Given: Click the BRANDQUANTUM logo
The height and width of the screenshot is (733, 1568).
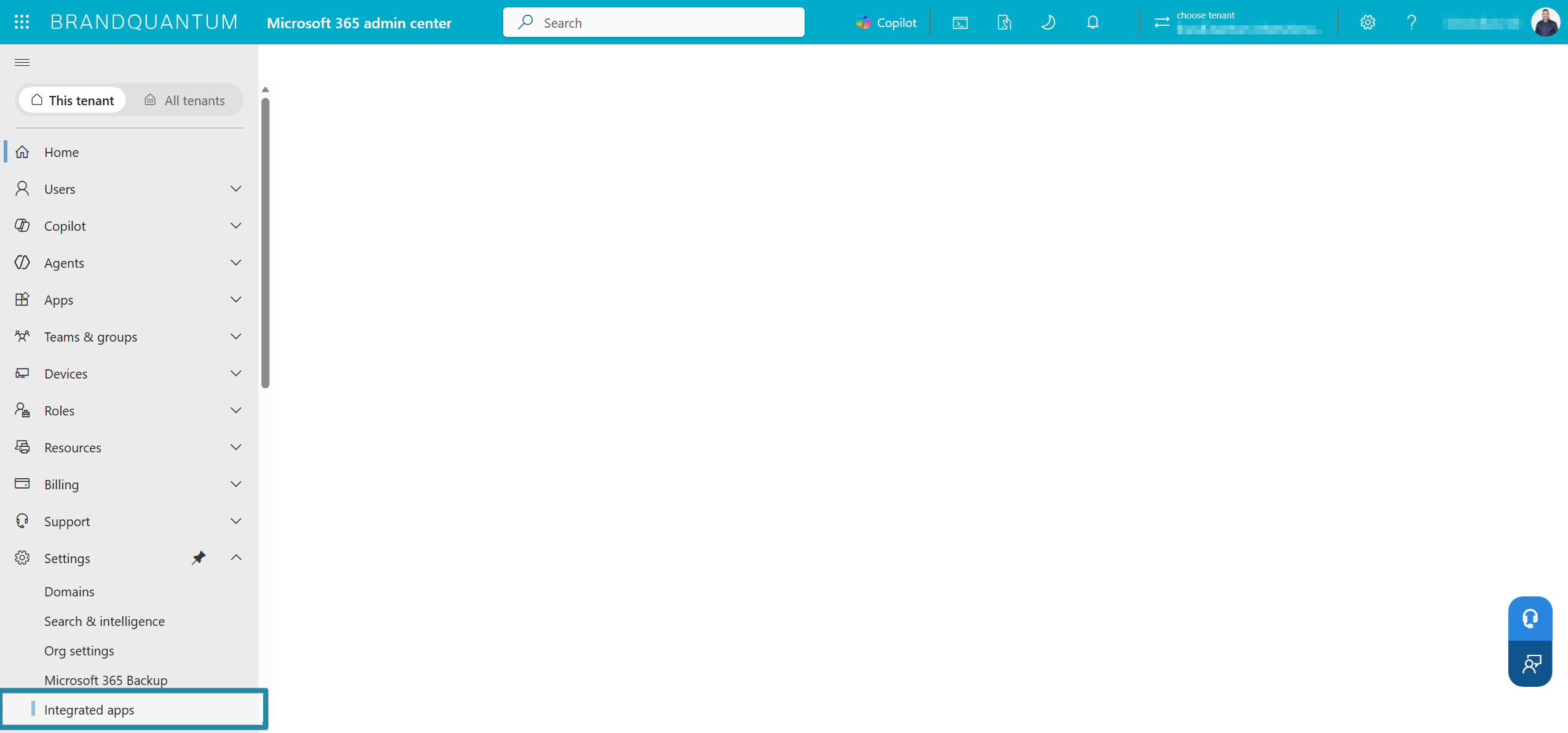Looking at the screenshot, I should click(x=144, y=22).
